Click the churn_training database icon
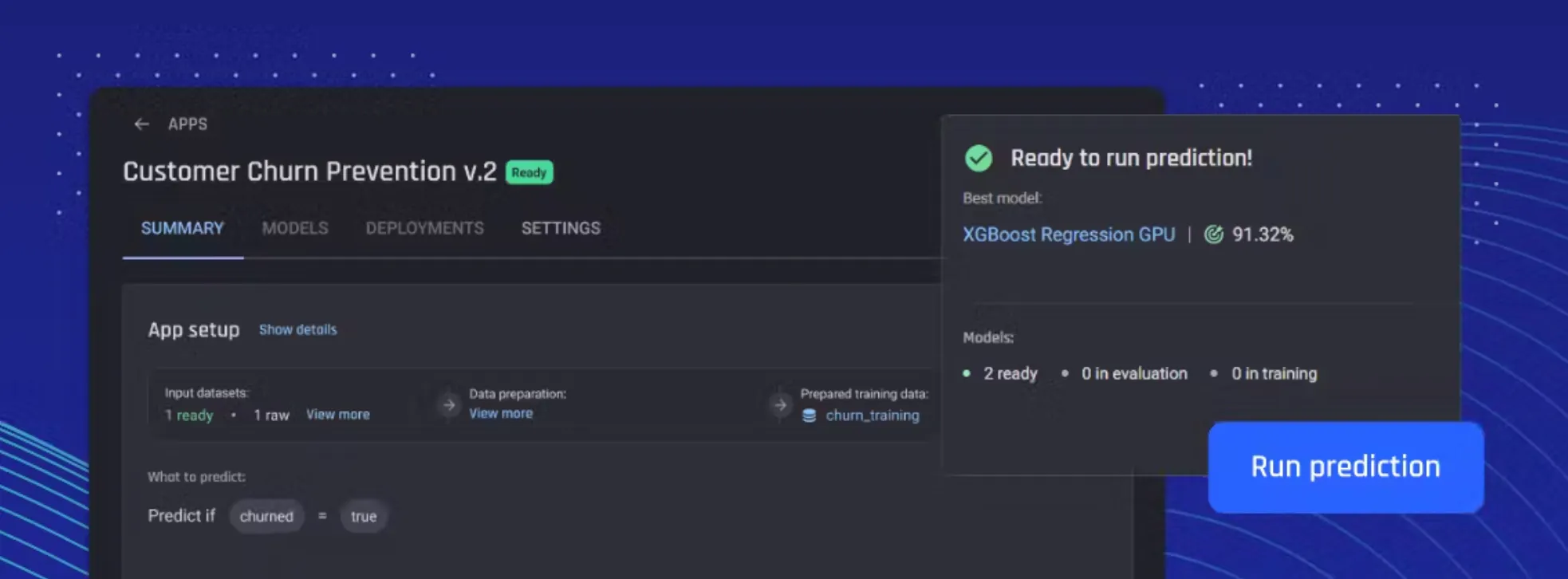This screenshot has width=1568, height=579. click(x=809, y=416)
